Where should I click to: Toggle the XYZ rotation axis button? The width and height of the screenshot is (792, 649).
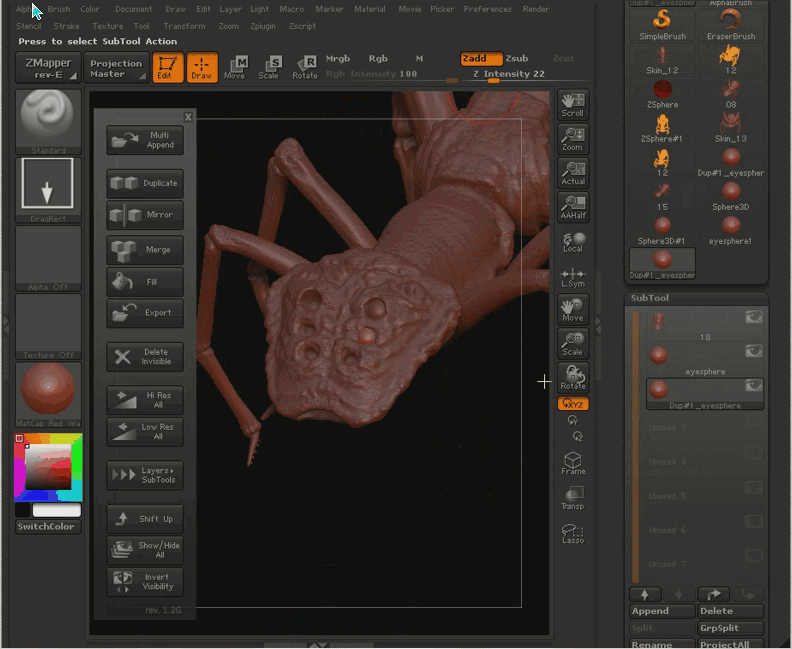click(x=572, y=404)
